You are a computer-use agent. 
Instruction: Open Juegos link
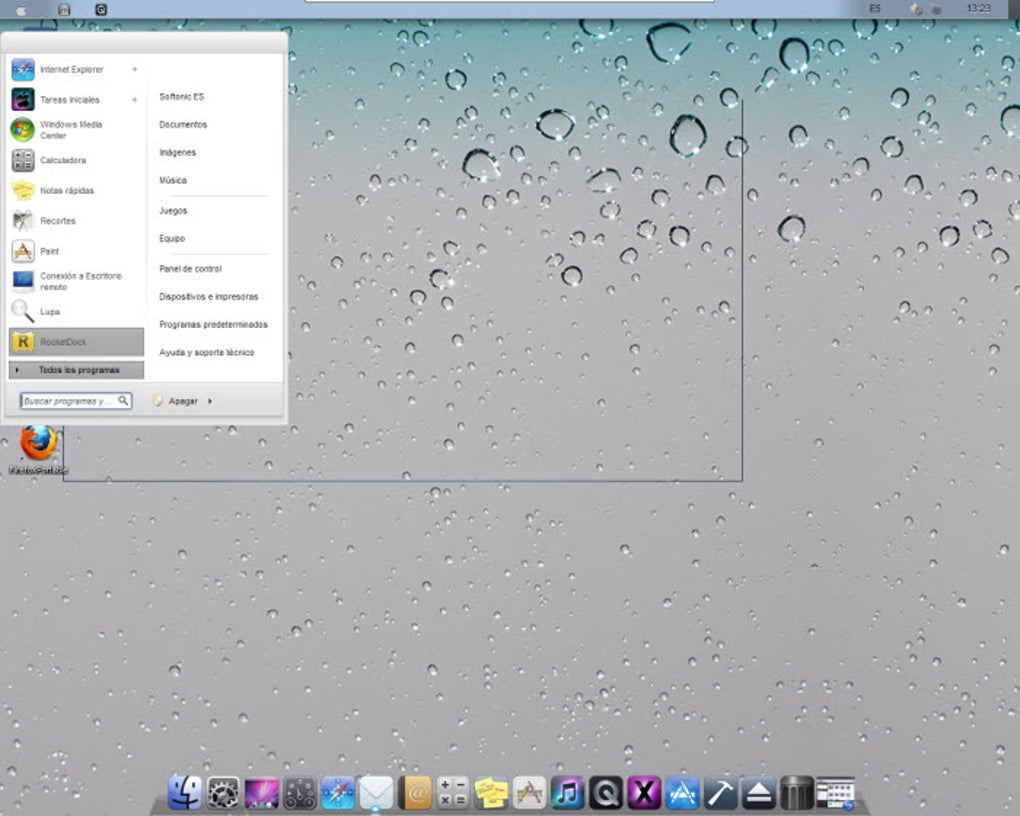pos(173,211)
